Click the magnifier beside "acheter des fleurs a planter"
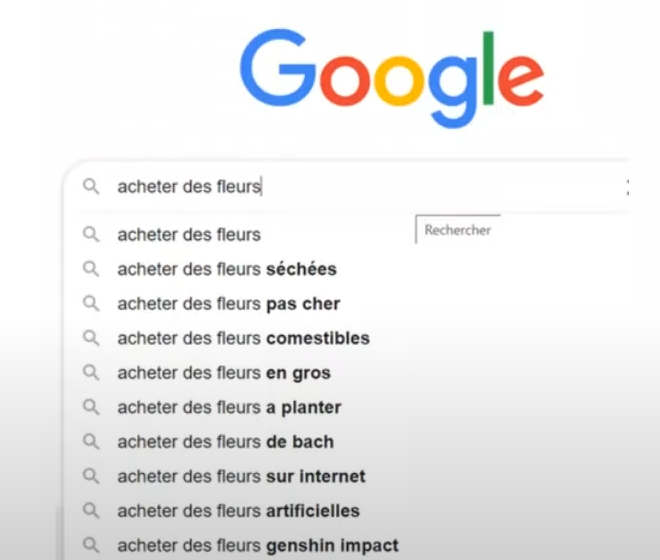The width and height of the screenshot is (660, 560). point(91,407)
